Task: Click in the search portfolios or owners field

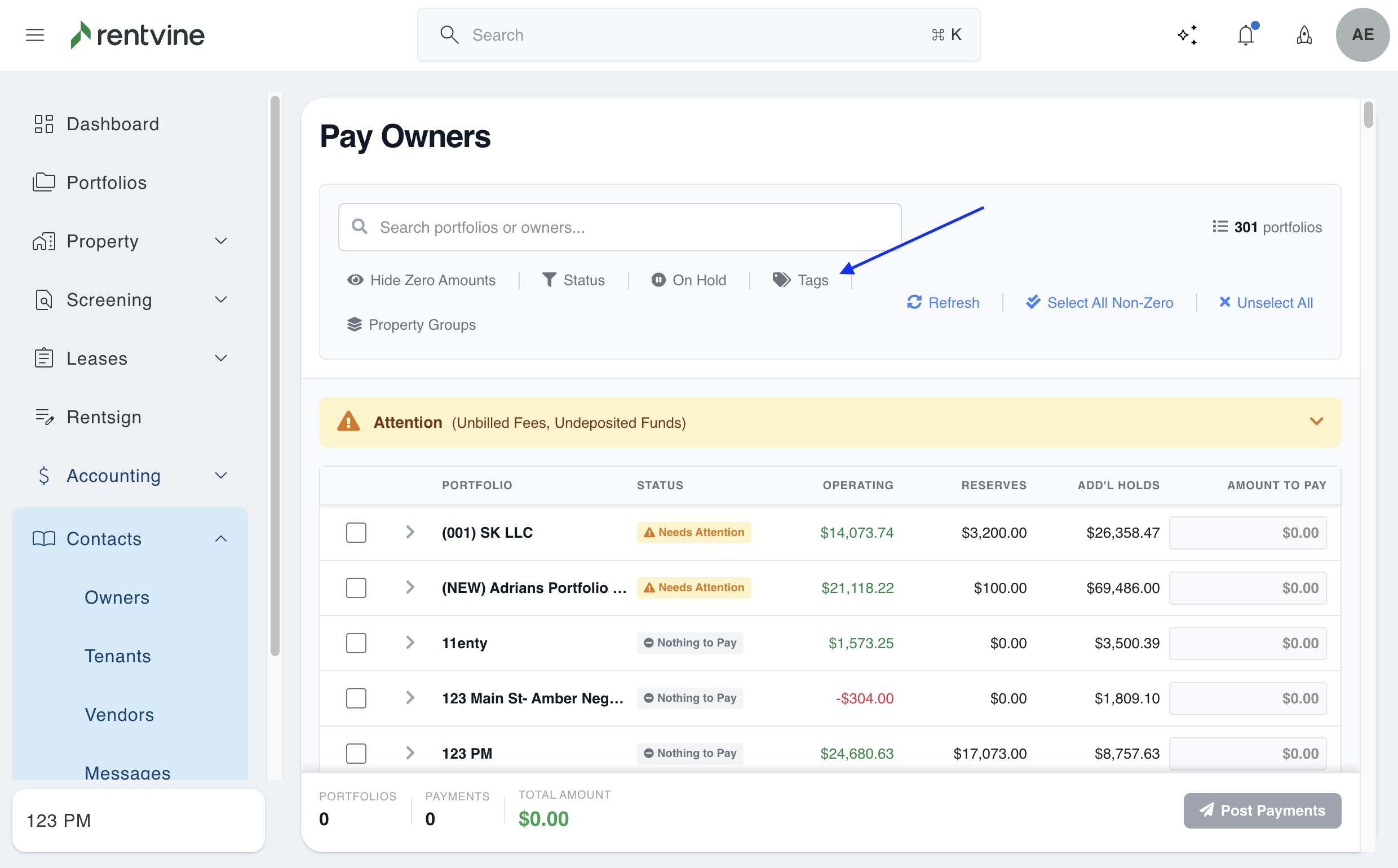Action: click(620, 227)
